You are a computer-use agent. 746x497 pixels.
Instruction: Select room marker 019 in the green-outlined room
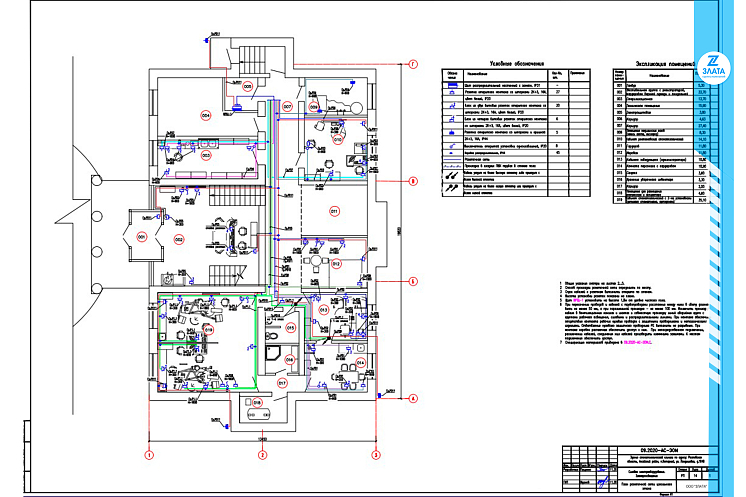coord(209,331)
